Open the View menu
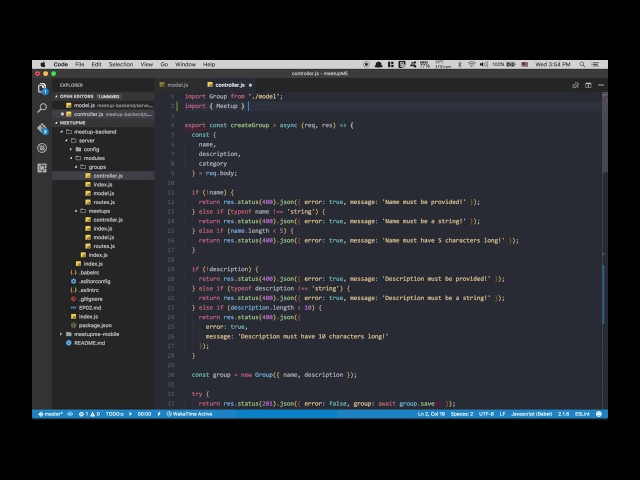Image resolution: width=640 pixels, height=480 pixels. coord(147,64)
